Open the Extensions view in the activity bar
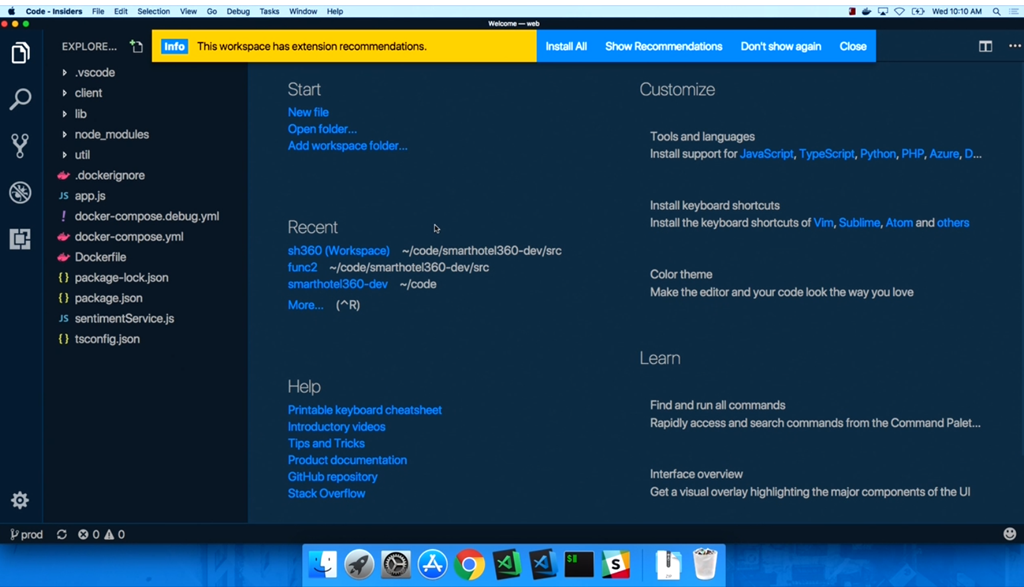The height and width of the screenshot is (587, 1024). pyautogui.click(x=20, y=239)
